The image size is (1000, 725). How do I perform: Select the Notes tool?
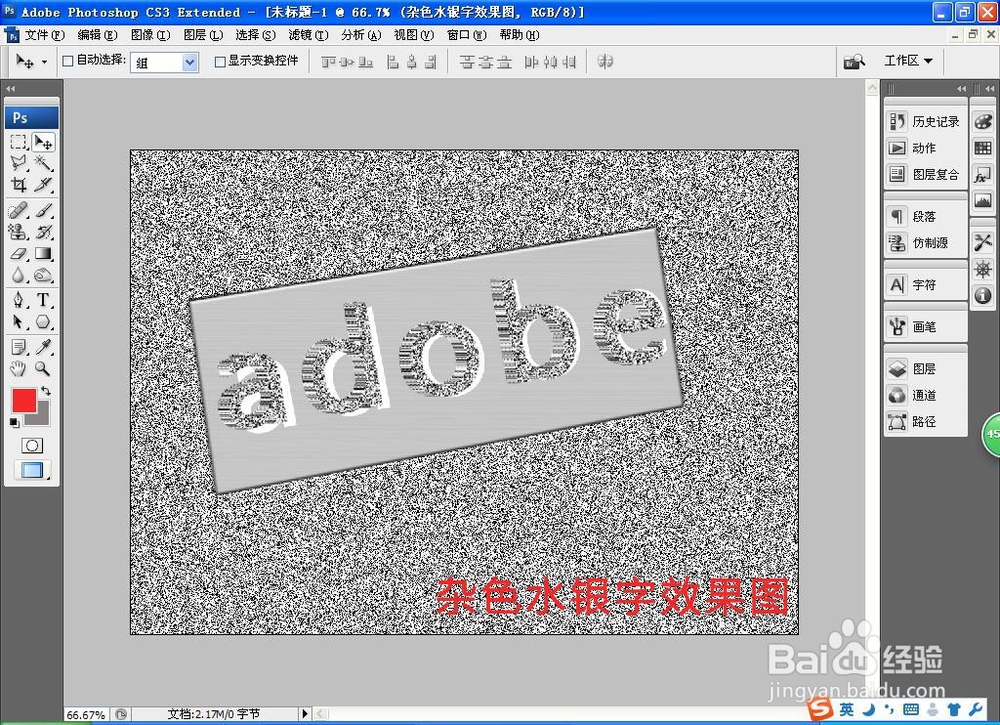pos(18,347)
